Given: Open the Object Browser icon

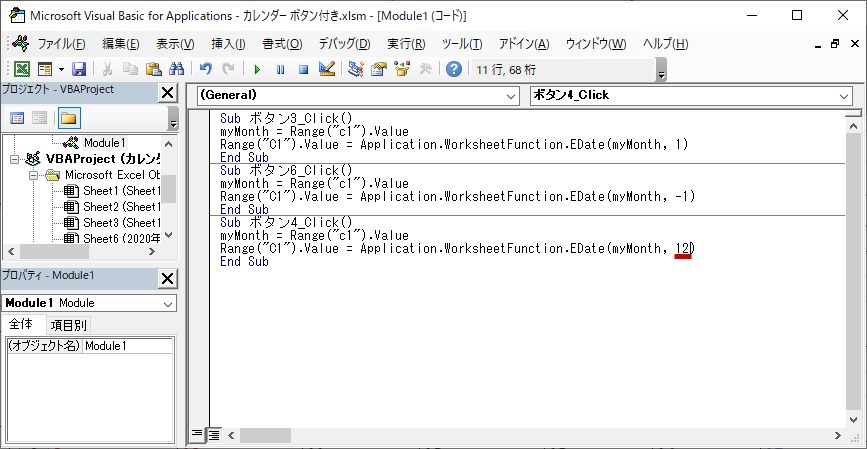Looking at the screenshot, I should click(x=402, y=69).
